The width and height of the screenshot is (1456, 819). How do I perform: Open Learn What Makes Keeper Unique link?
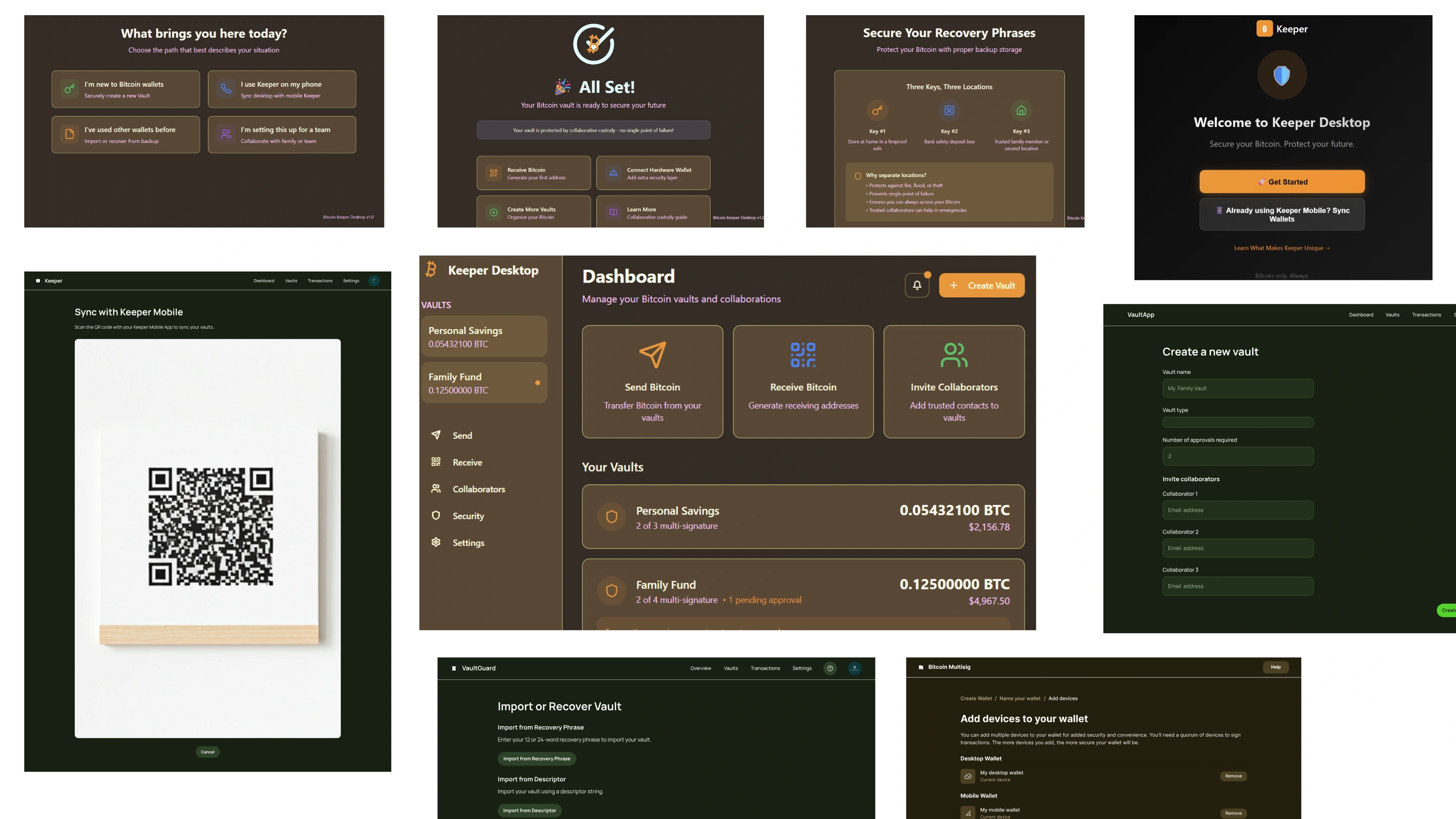[x=1282, y=248]
